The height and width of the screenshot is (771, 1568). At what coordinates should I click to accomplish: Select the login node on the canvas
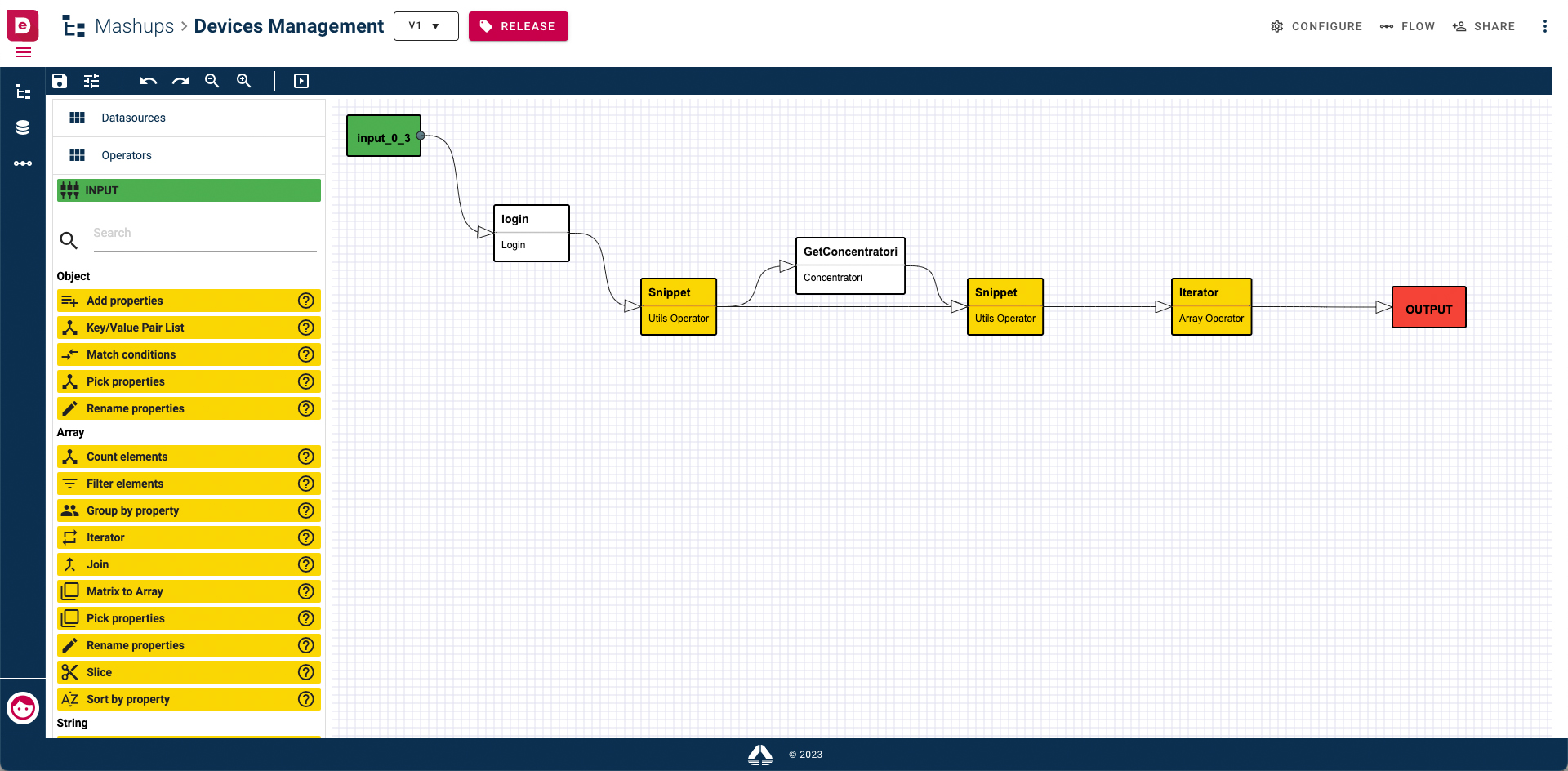[x=532, y=233]
